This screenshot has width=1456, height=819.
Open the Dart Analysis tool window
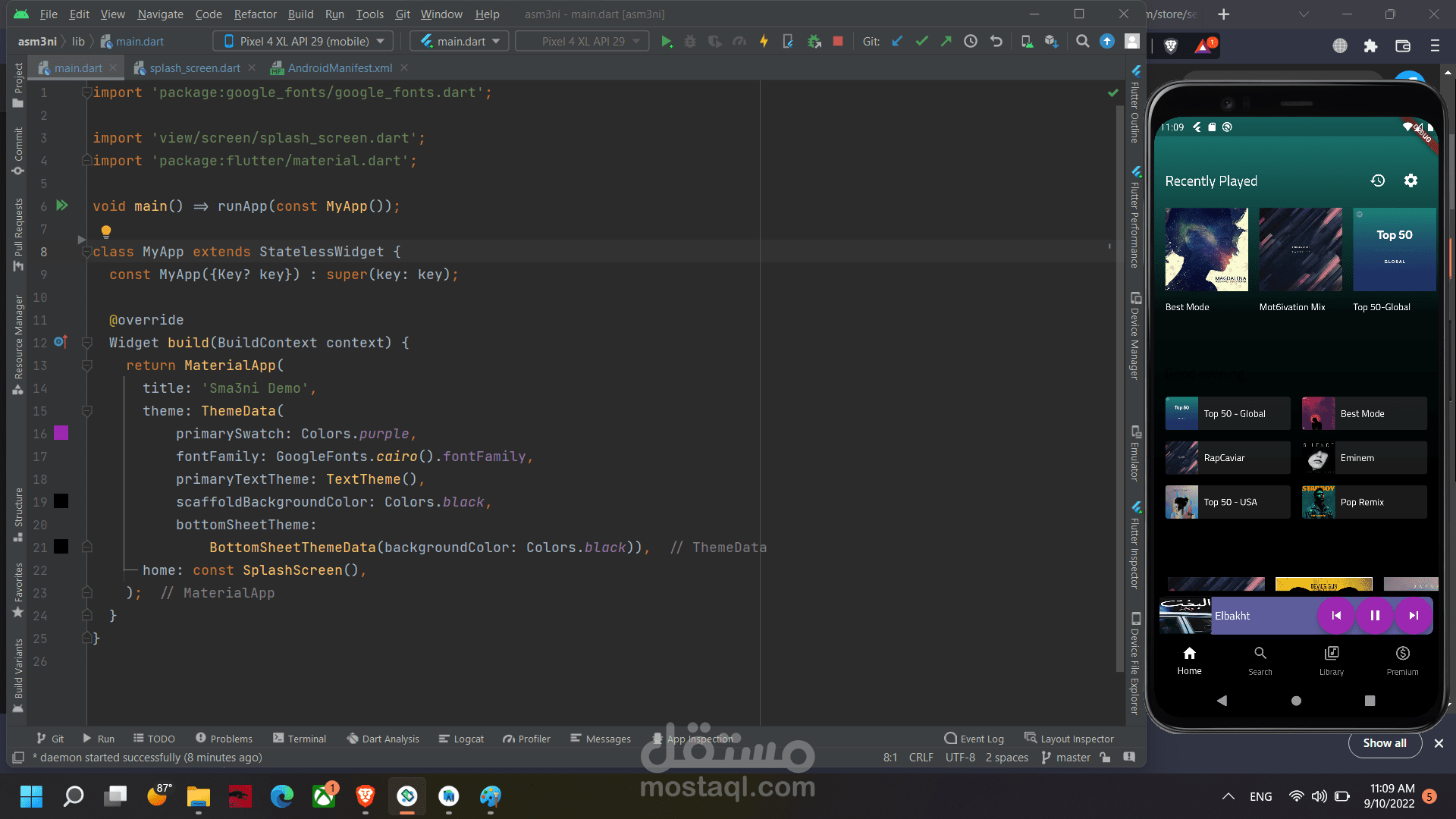[383, 739]
